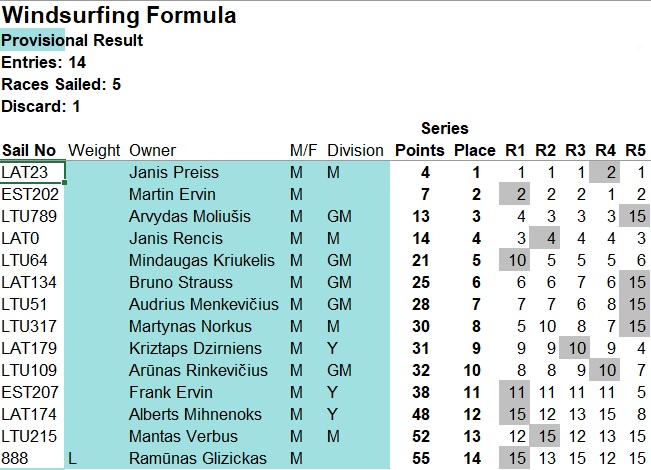Select the LAT23 sail number cell

(x=32, y=172)
